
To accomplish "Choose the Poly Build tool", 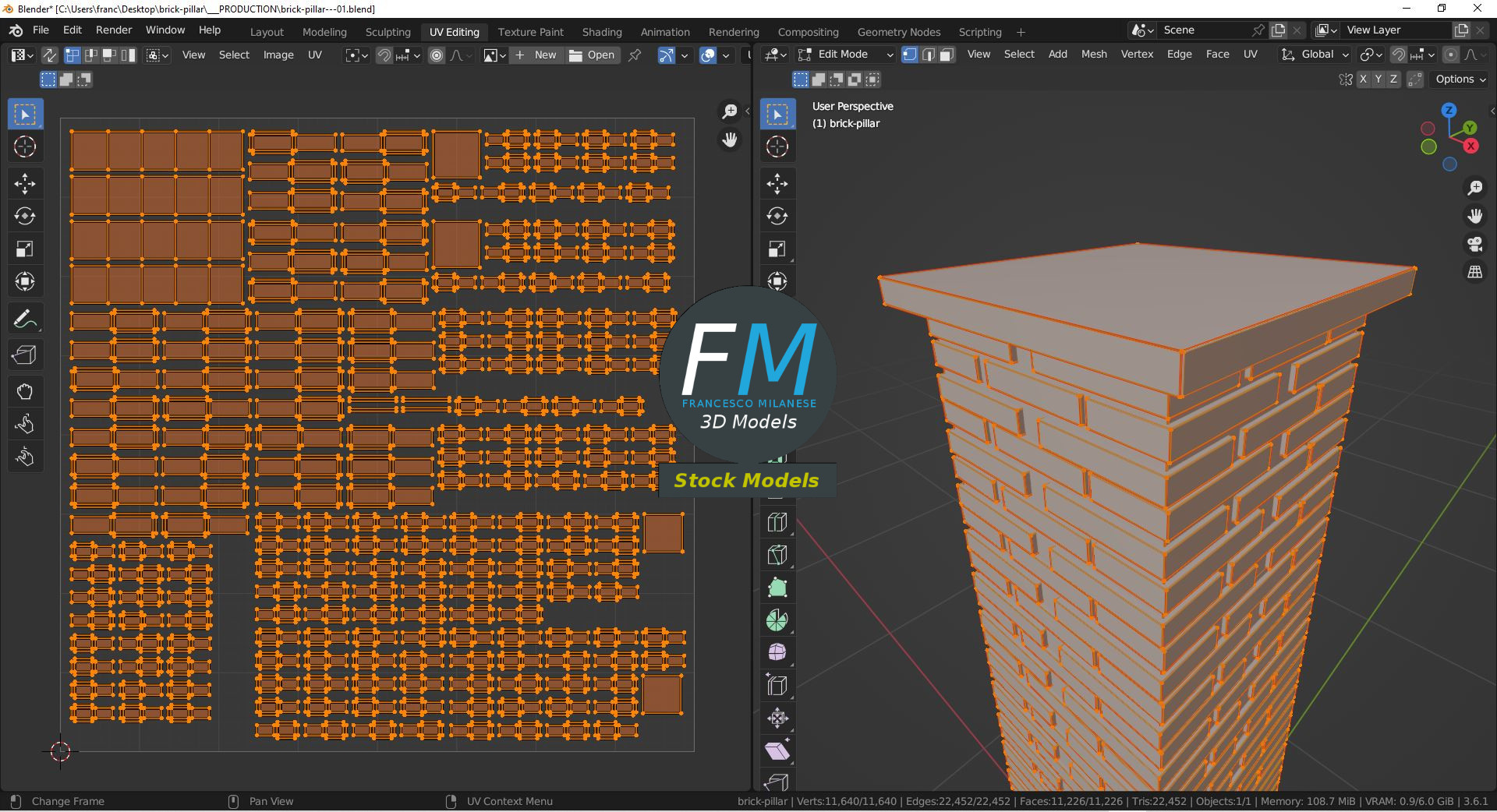I will [x=777, y=588].
